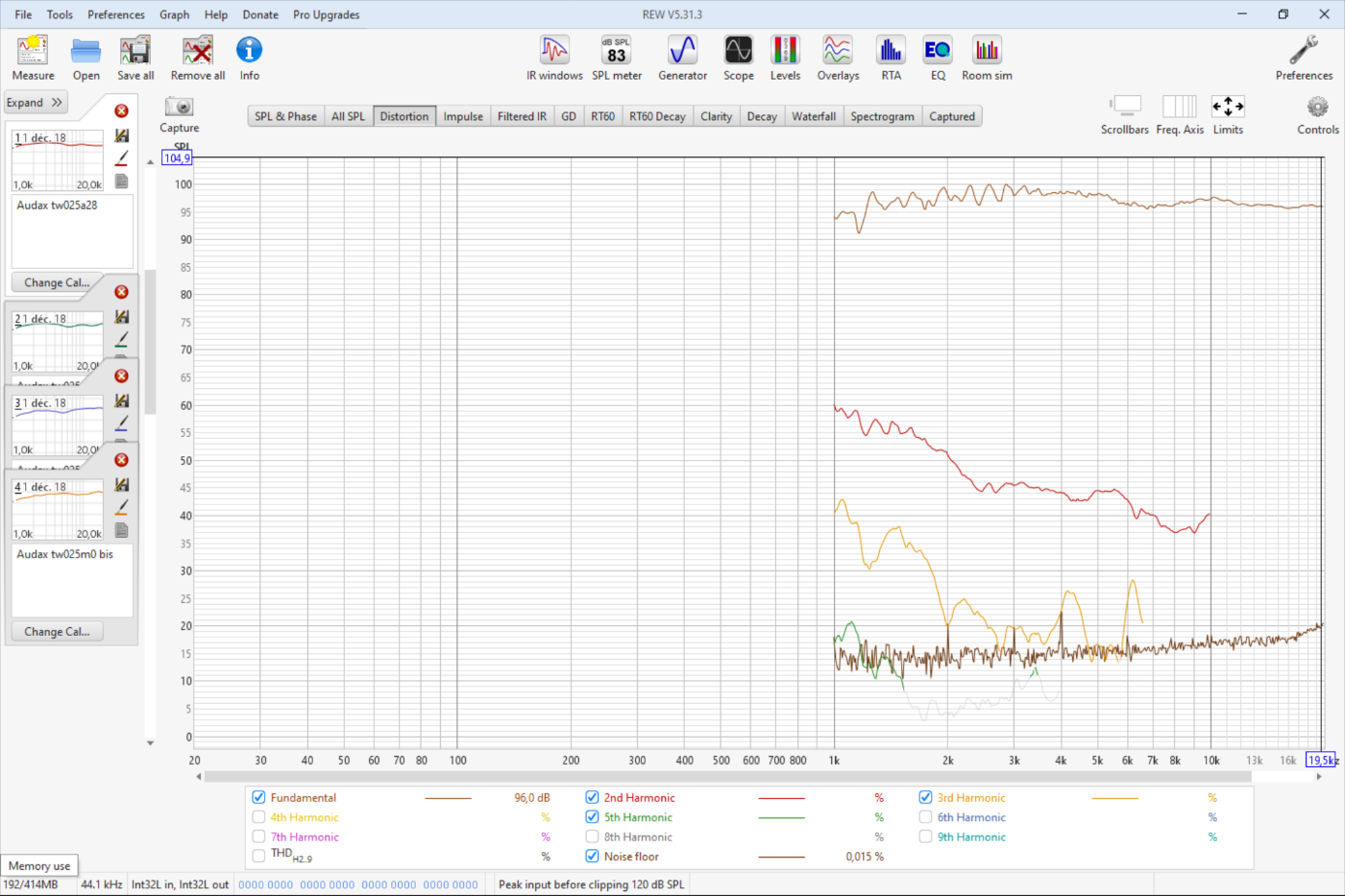Switch to the Waterfall tab
The image size is (1345, 896).
813,116
